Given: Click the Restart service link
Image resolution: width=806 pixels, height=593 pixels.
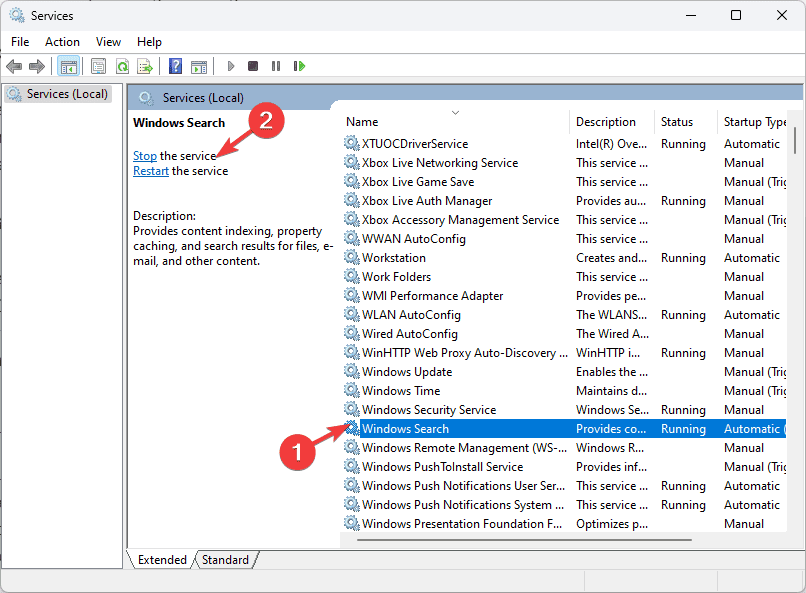Looking at the screenshot, I should (x=150, y=170).
